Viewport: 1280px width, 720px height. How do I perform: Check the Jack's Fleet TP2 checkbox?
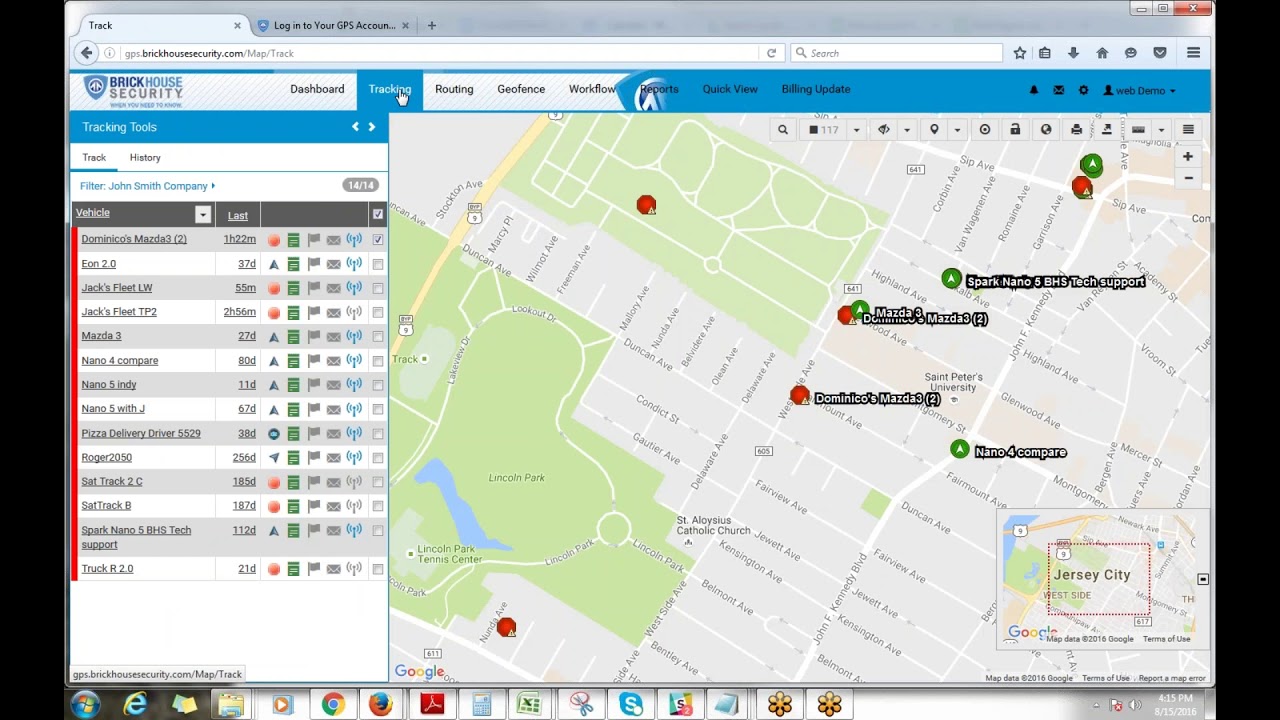[x=377, y=313]
